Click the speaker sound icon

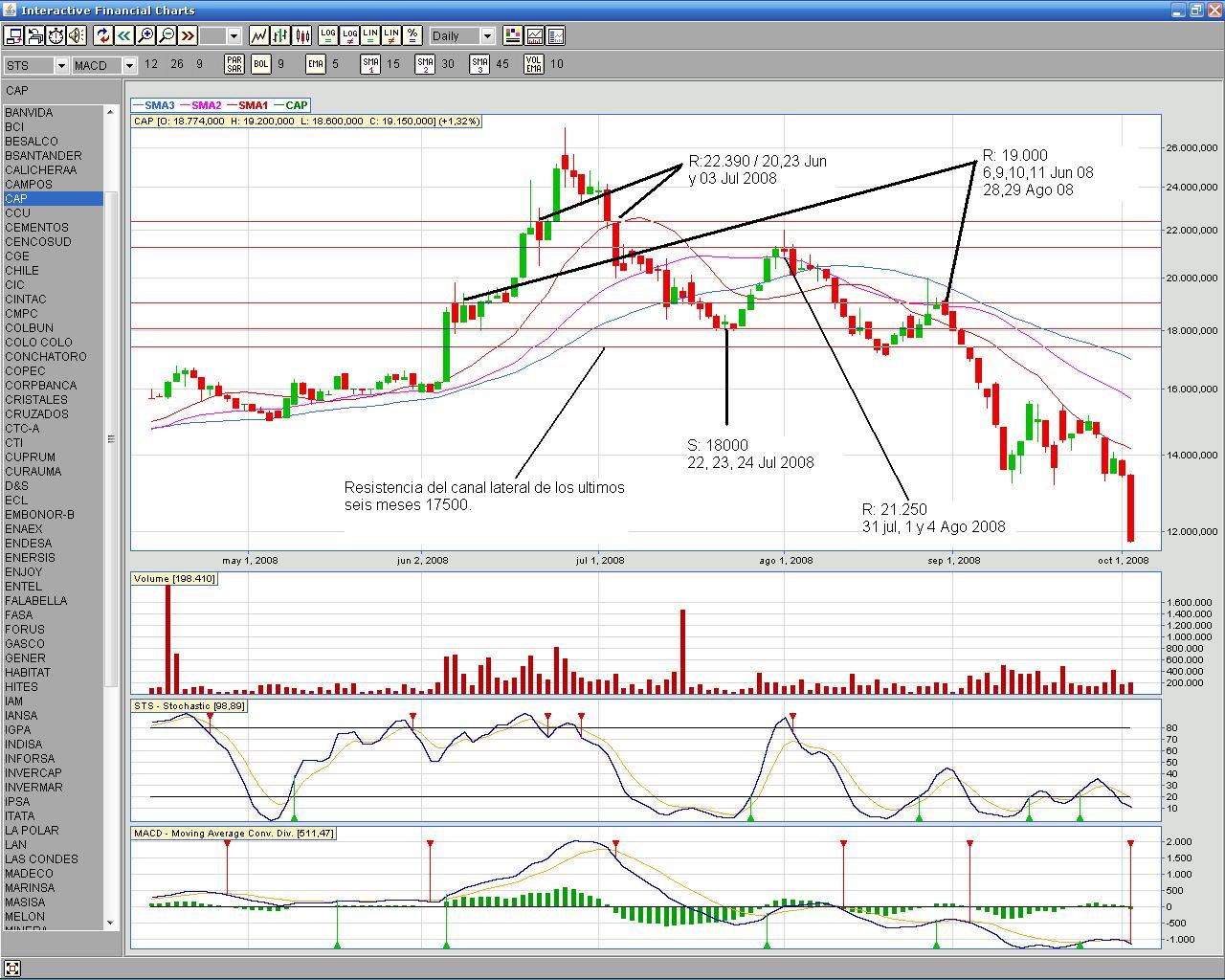pos(77,35)
